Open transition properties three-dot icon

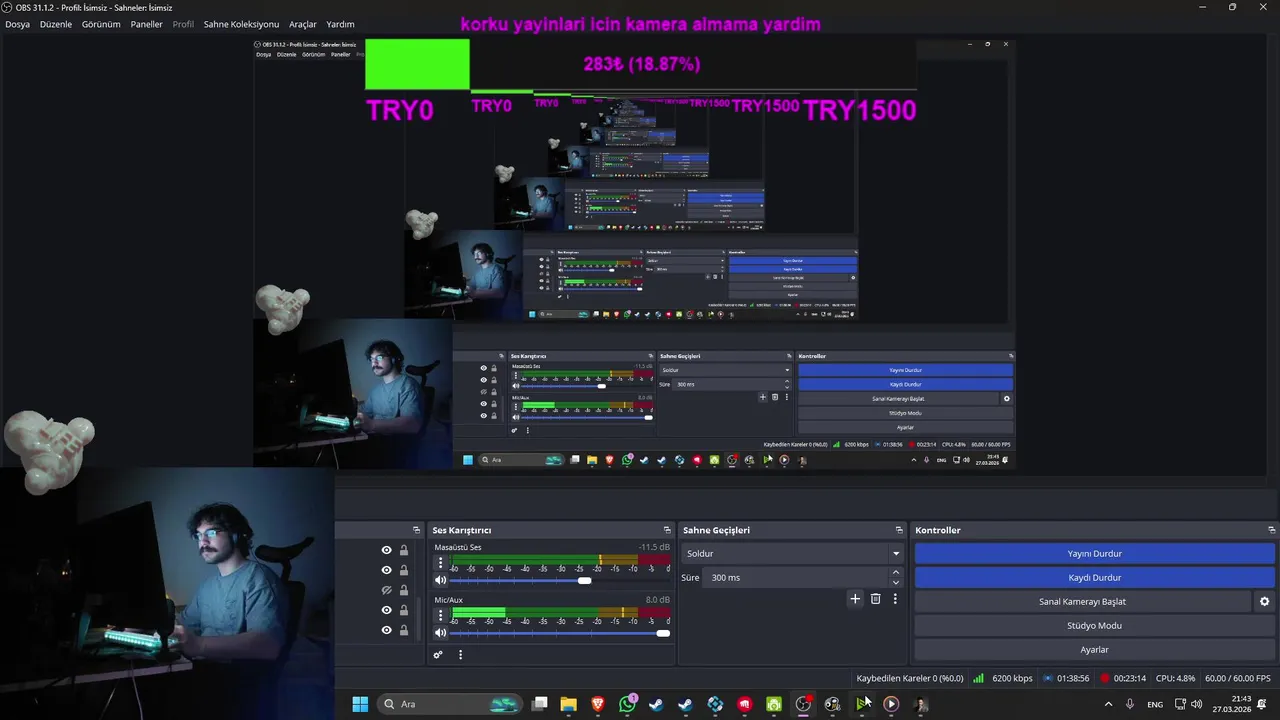[895, 599]
